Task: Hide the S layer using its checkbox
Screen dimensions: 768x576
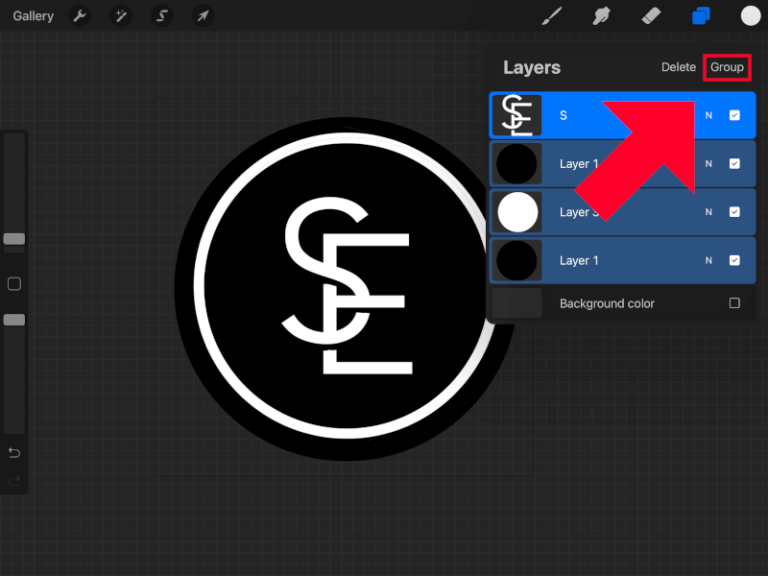Action: click(735, 115)
